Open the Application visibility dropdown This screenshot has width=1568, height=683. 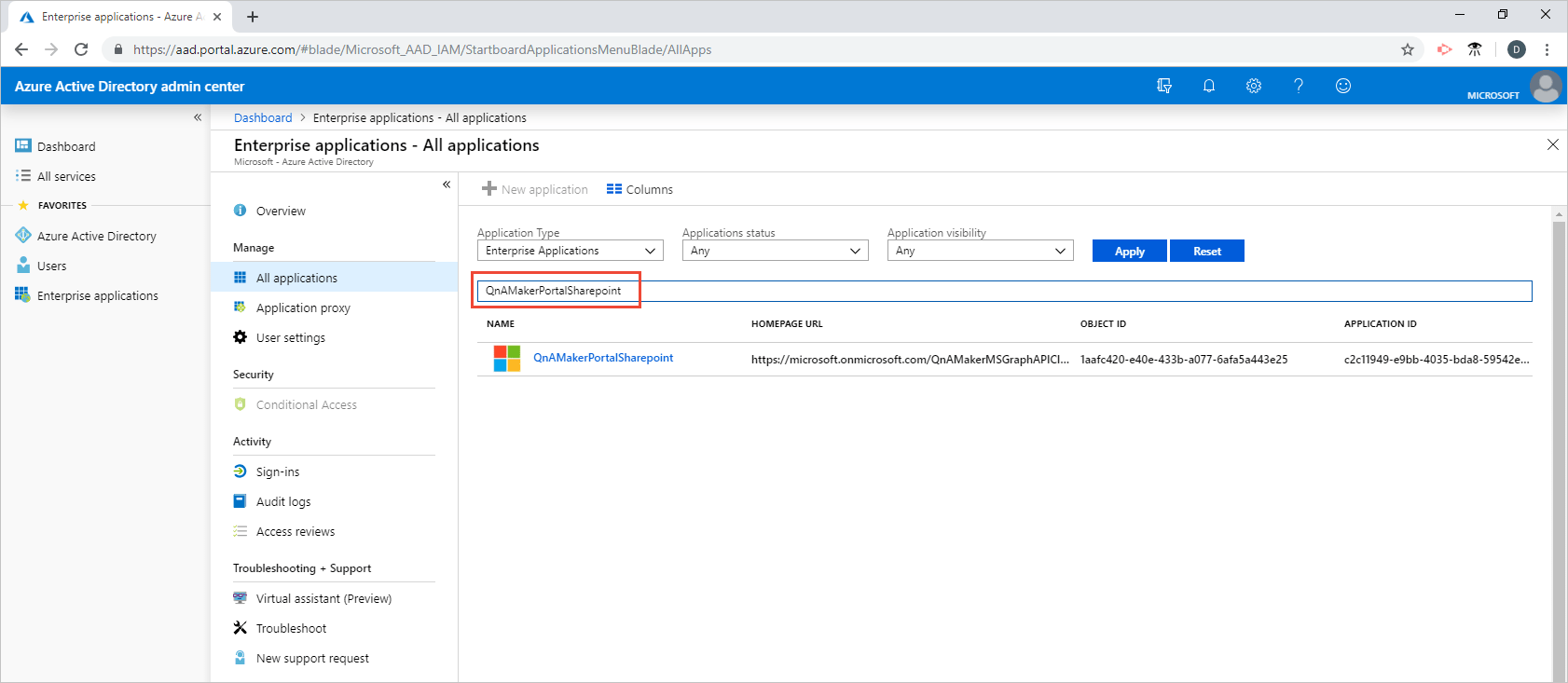click(x=980, y=251)
